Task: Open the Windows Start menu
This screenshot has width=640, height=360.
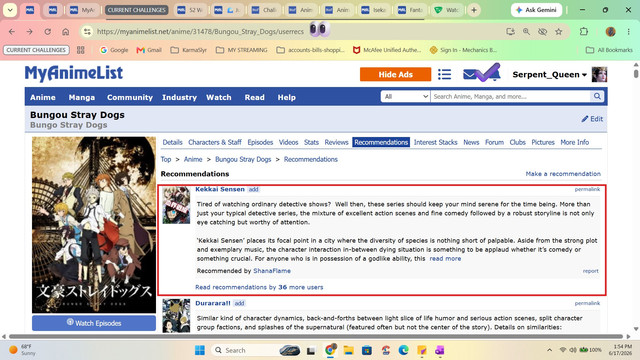Action: [x=200, y=350]
